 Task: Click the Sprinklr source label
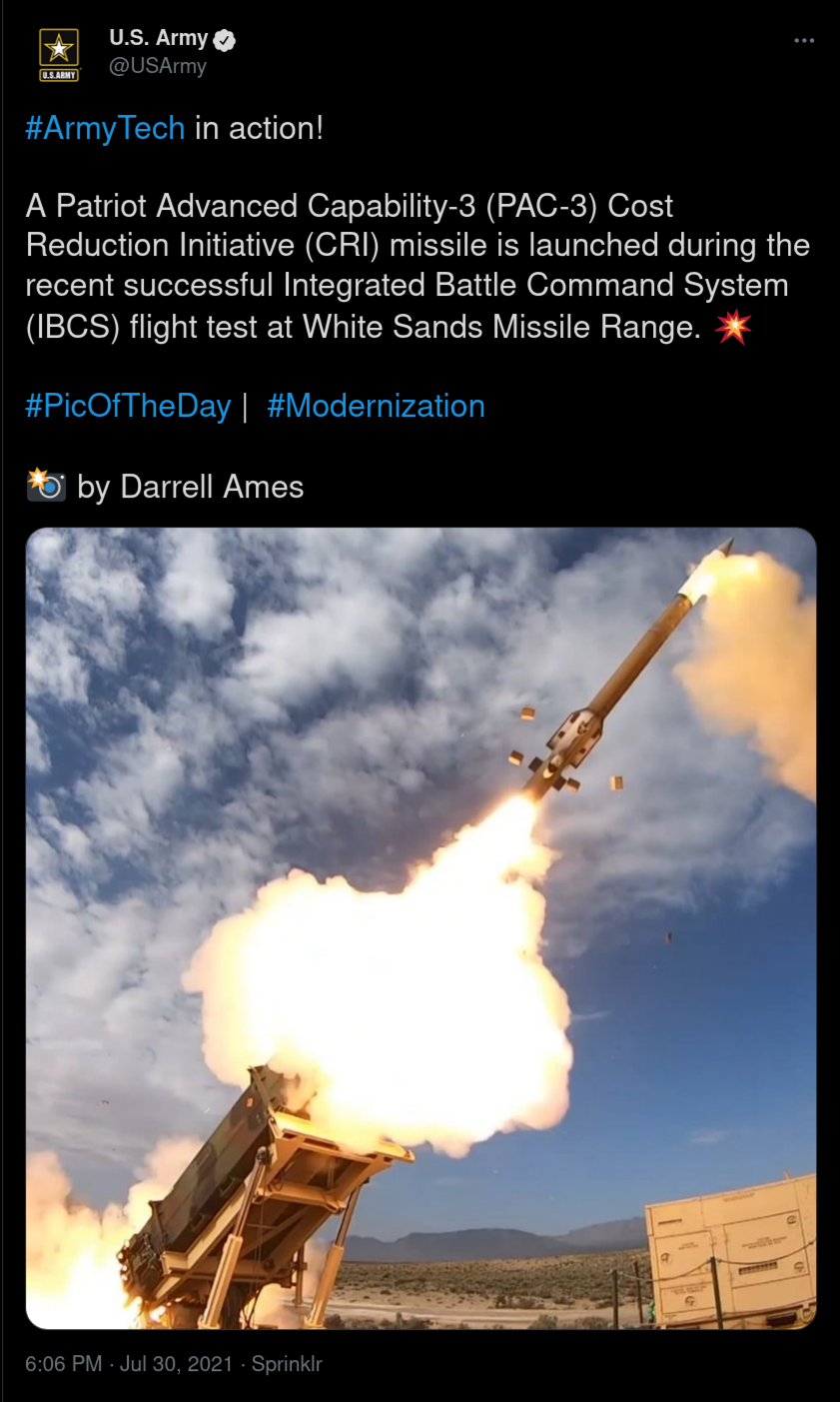[x=287, y=1363]
